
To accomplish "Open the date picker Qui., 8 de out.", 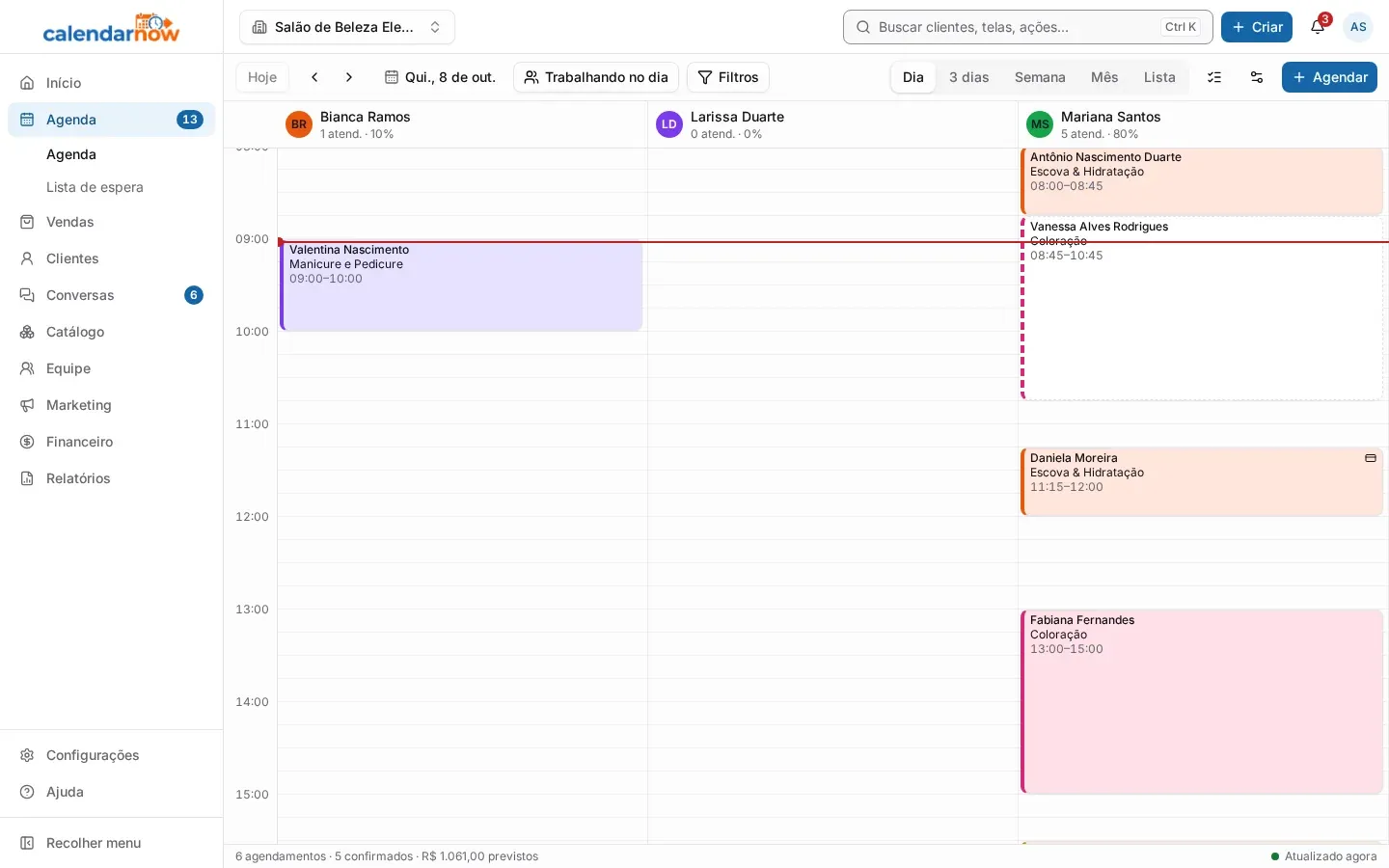I will (440, 77).
